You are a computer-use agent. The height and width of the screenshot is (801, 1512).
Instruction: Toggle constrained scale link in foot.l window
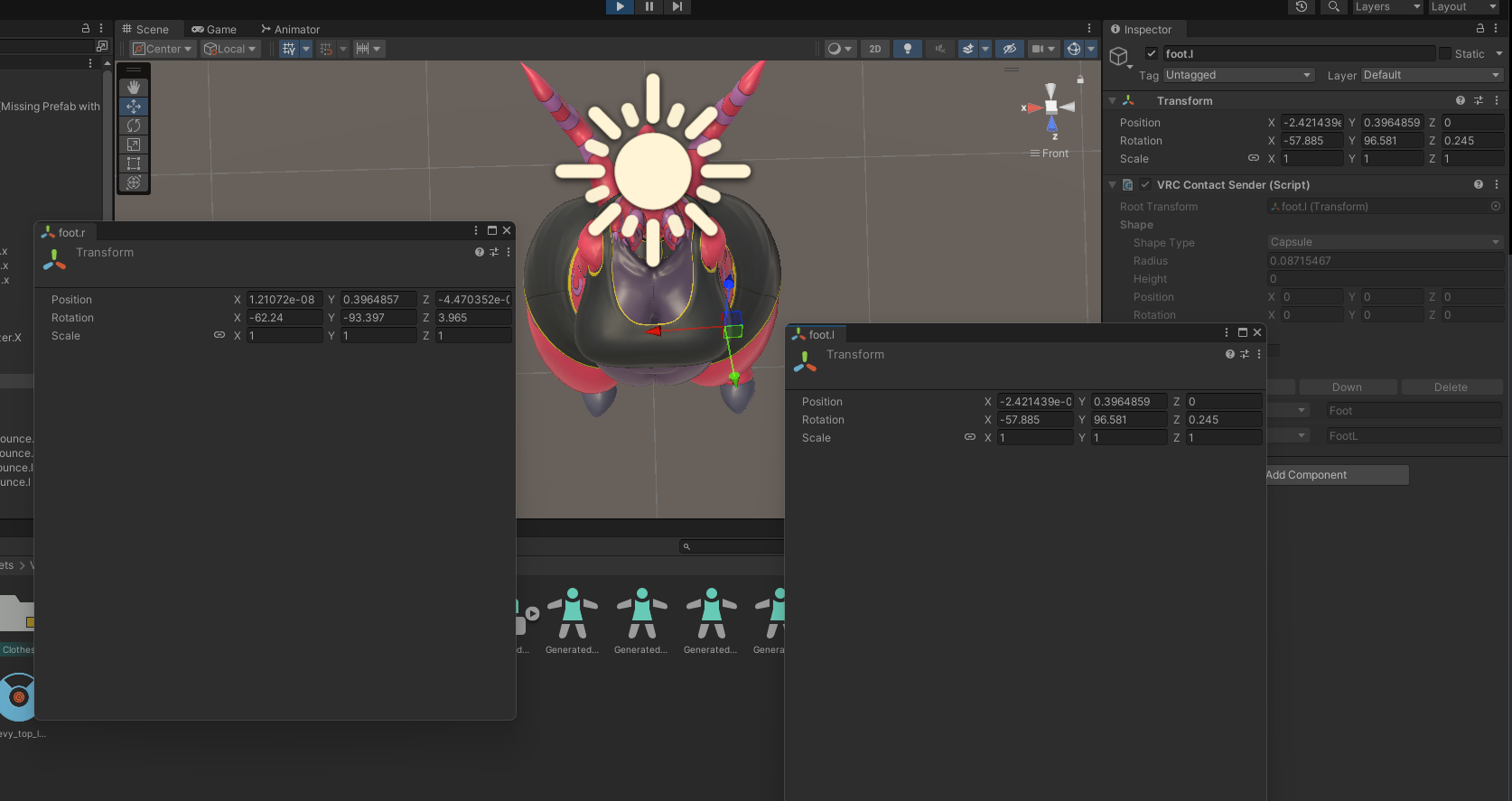point(970,437)
